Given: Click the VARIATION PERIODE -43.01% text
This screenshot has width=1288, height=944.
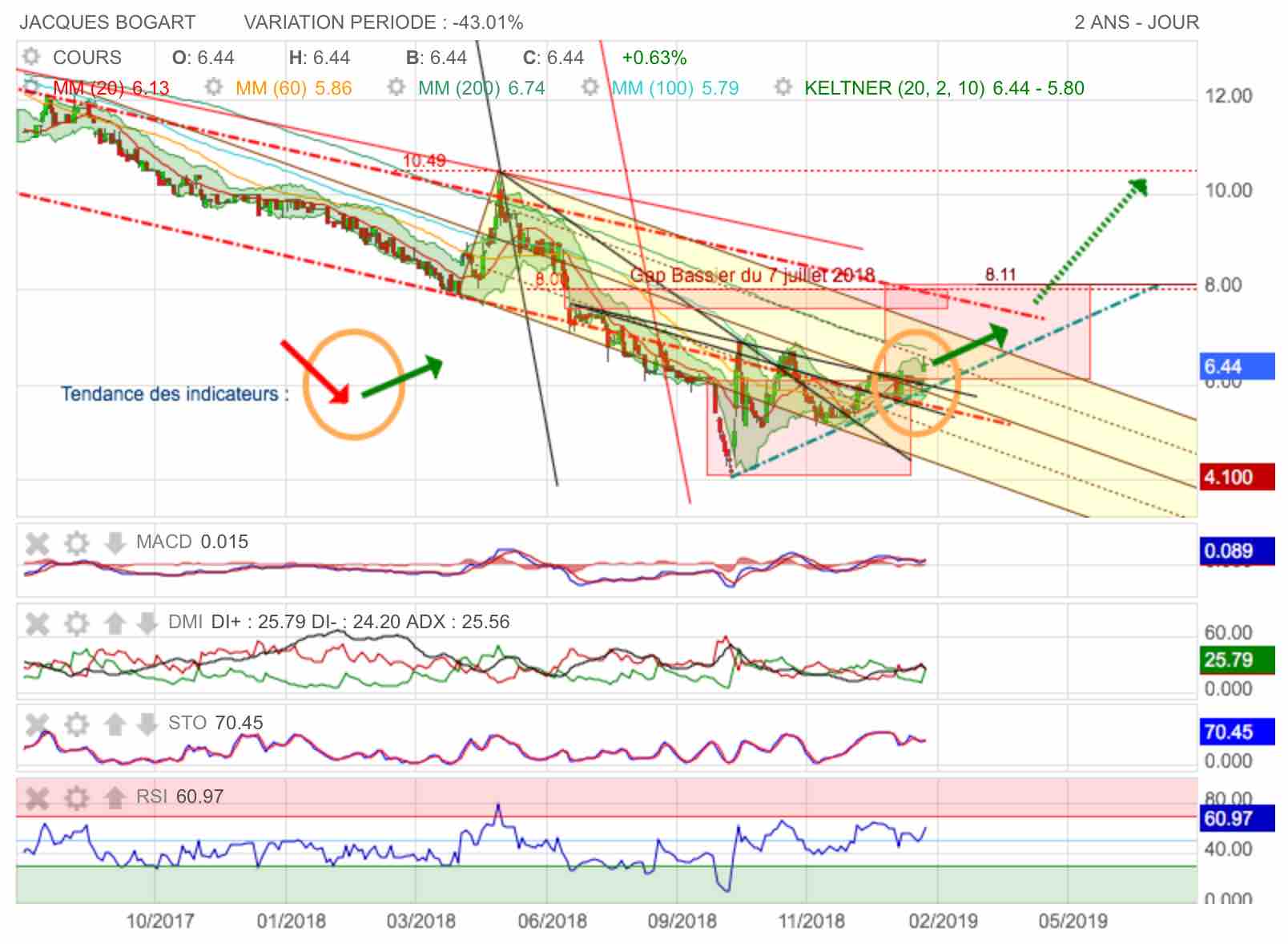Looking at the screenshot, I should [384, 22].
